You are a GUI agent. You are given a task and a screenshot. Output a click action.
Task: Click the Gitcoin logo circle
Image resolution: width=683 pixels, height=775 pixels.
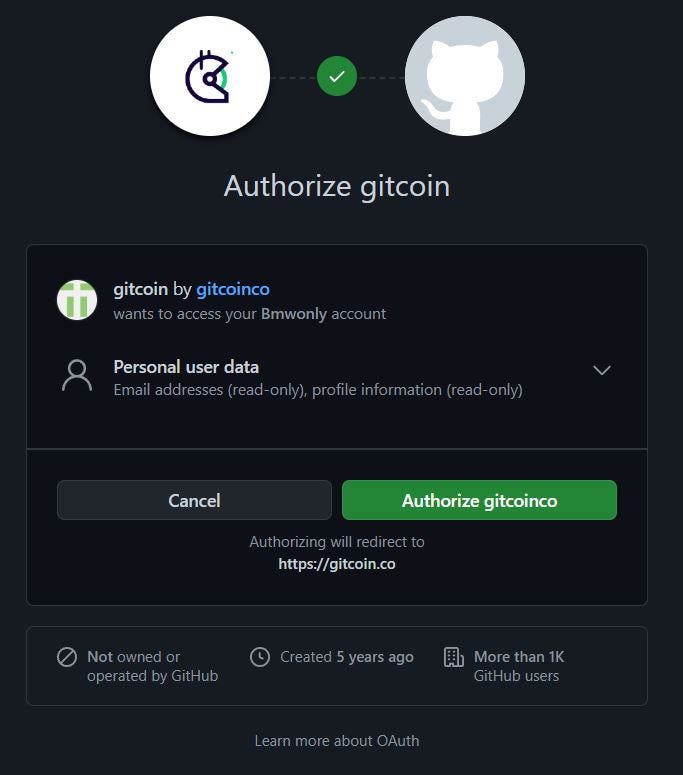(210, 76)
